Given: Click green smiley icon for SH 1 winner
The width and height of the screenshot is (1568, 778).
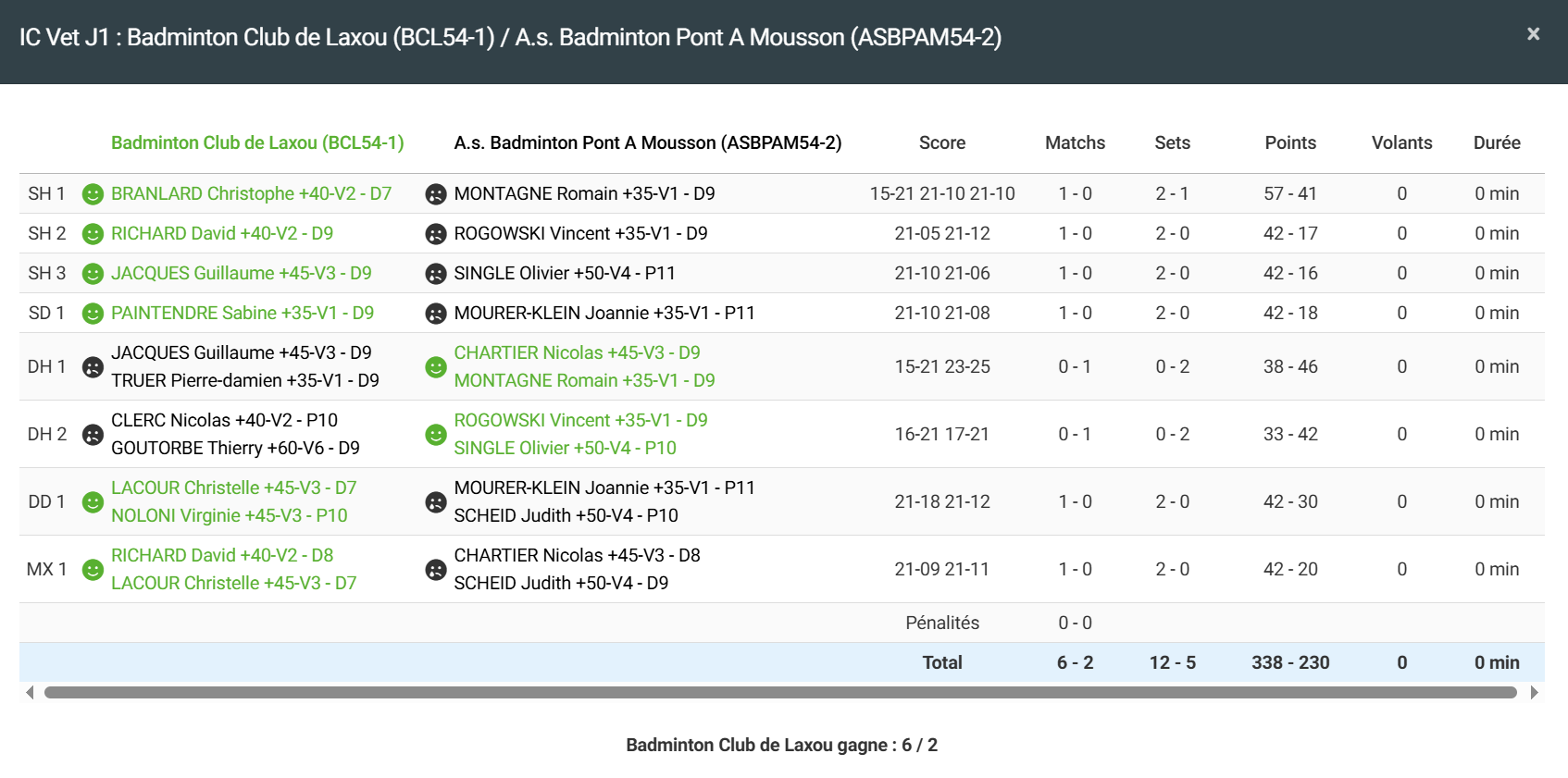Looking at the screenshot, I should (x=93, y=194).
